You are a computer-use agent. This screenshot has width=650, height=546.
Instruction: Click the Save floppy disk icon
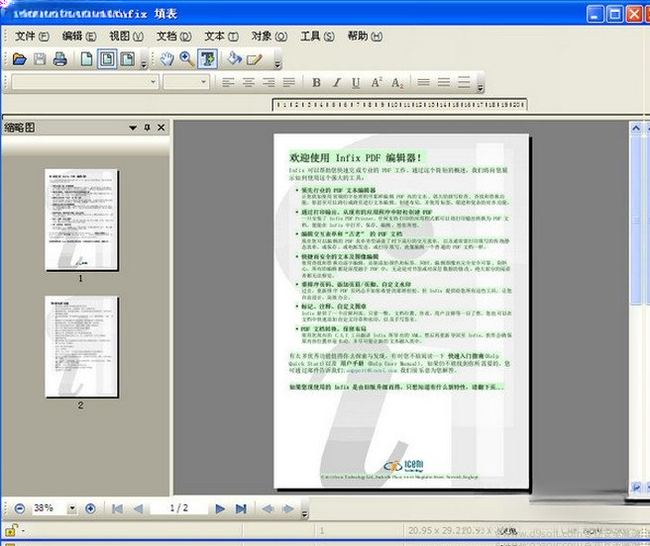[x=40, y=59]
